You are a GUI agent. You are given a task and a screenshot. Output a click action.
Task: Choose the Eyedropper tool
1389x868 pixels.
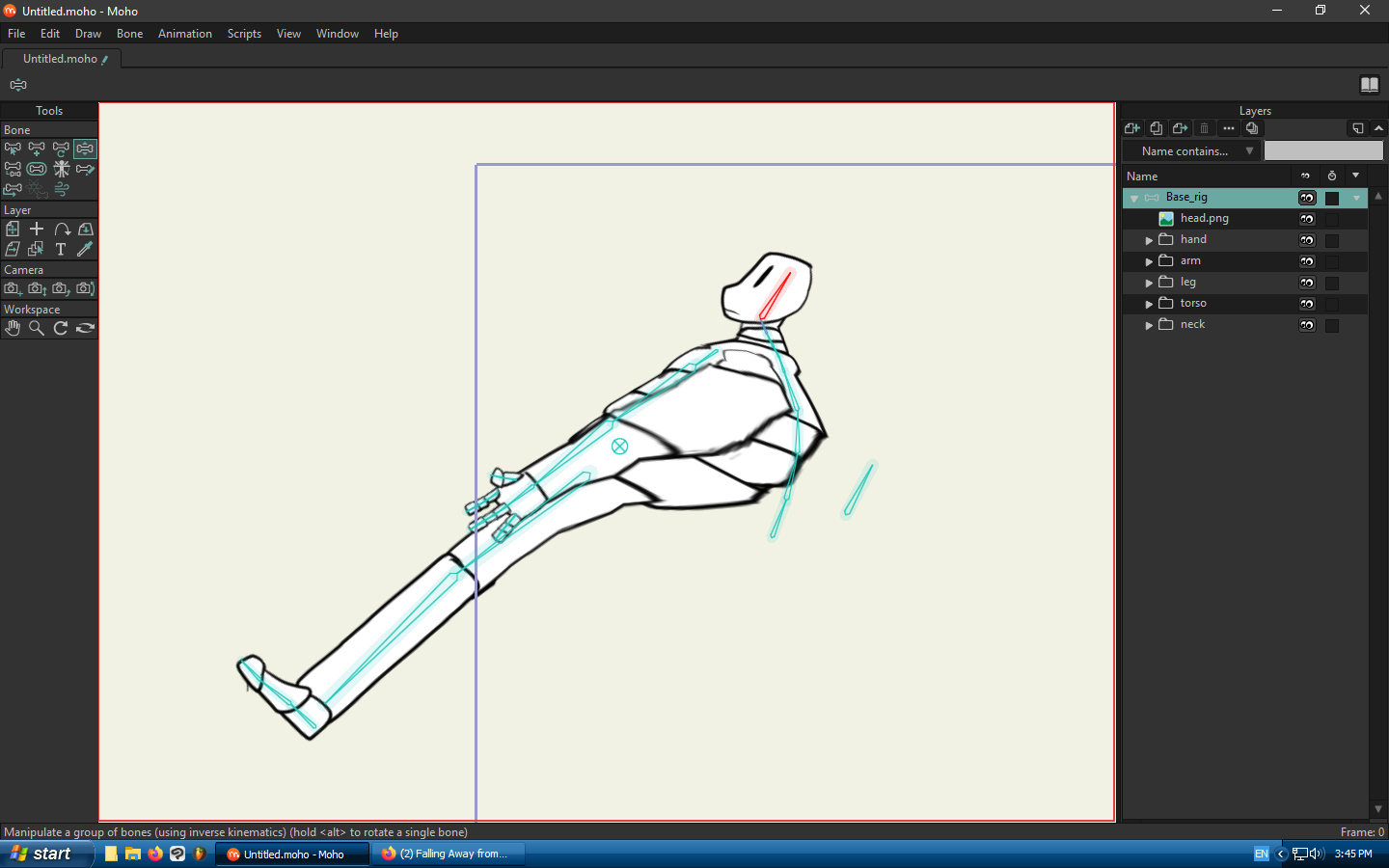pyautogui.click(x=85, y=249)
